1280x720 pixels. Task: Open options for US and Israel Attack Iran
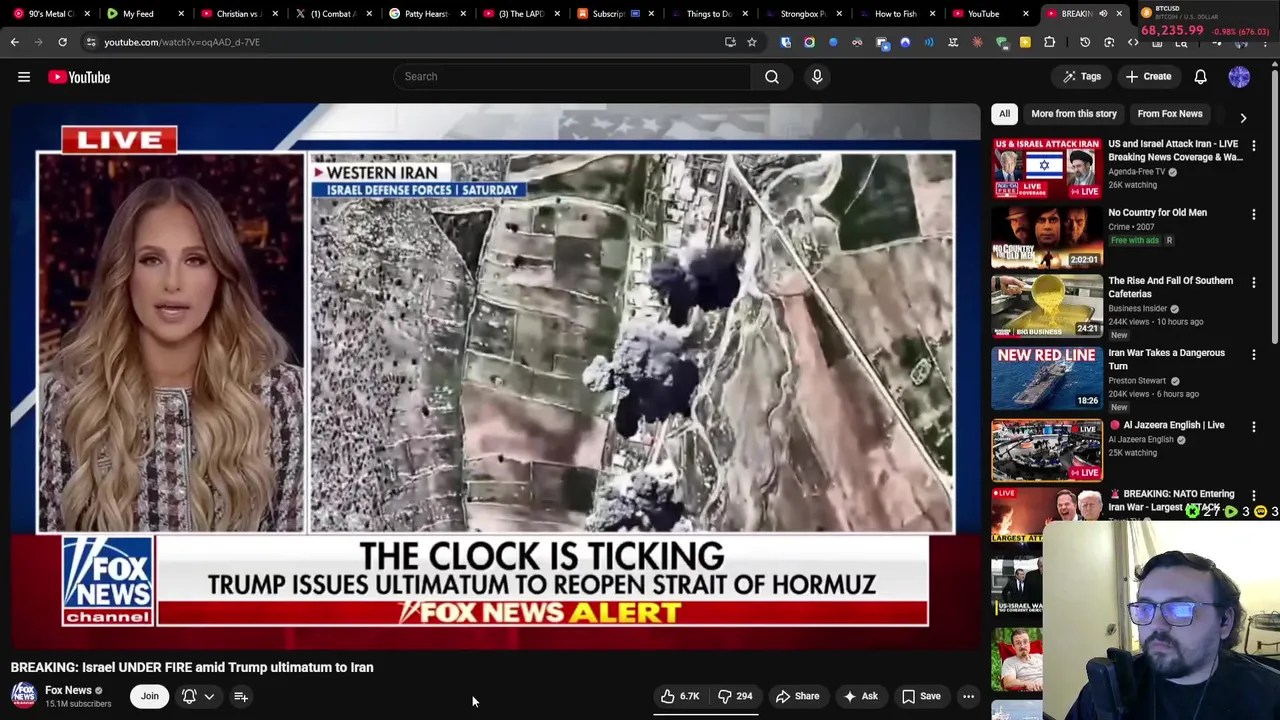click(1253, 146)
